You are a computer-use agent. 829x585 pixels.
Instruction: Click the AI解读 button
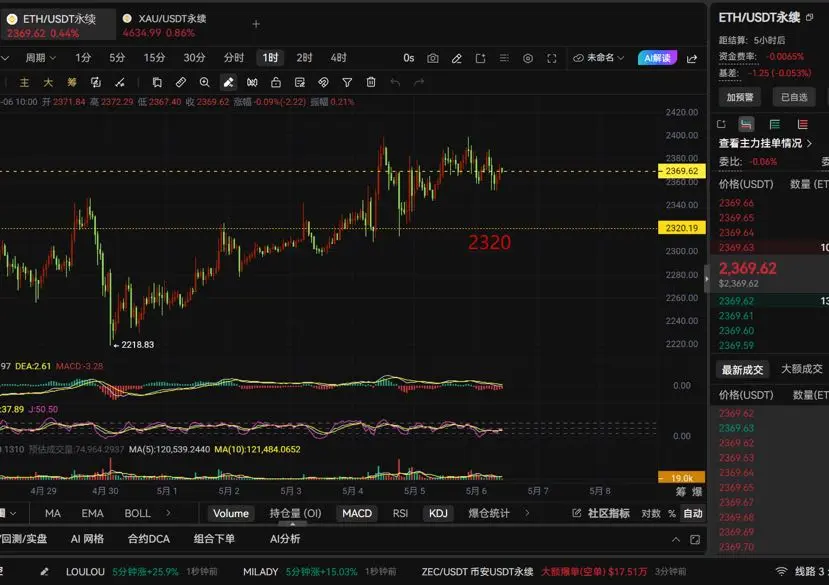[x=657, y=58]
